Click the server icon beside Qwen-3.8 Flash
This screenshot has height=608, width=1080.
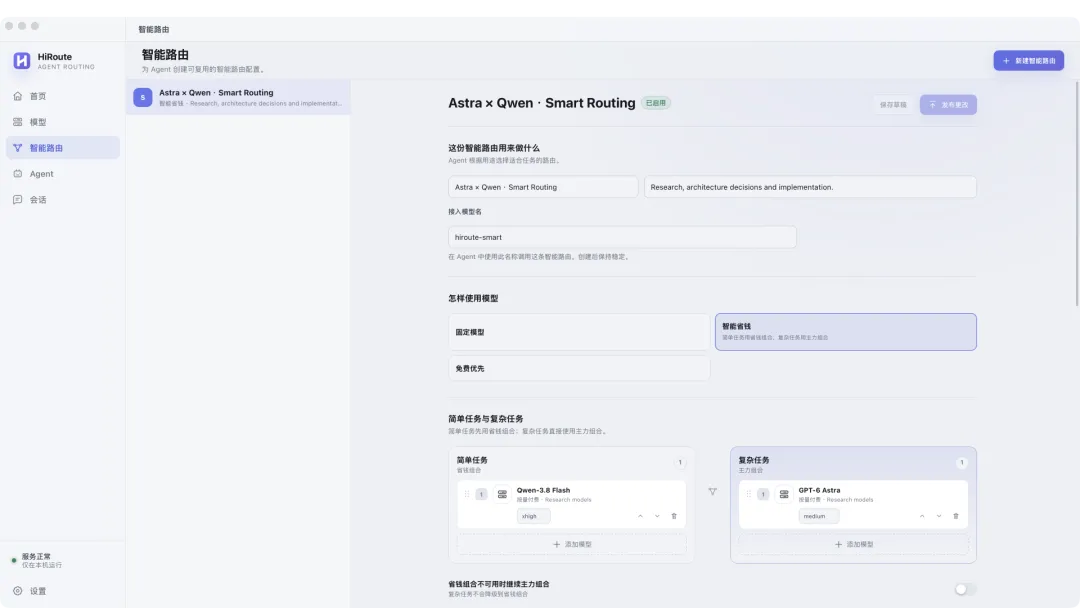[502, 494]
